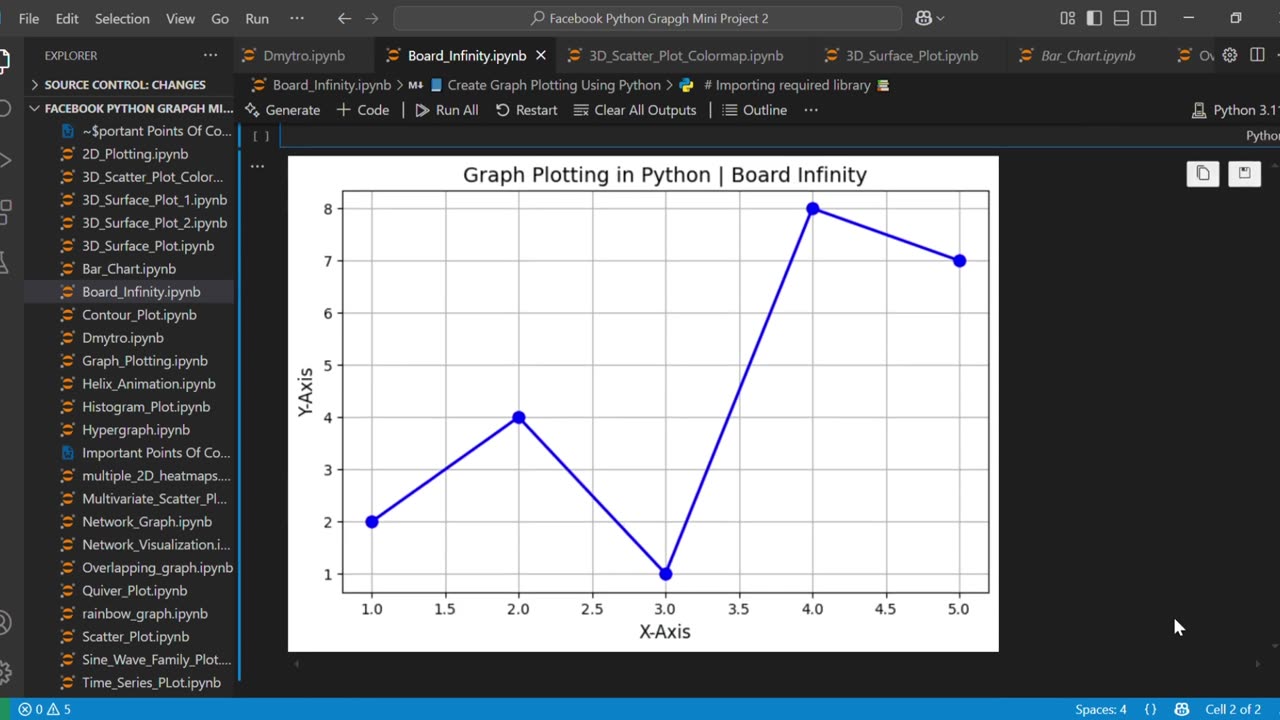Image resolution: width=1280 pixels, height=720 pixels.
Task: Open Time_Series_PLot.ipynb file
Action: [151, 683]
